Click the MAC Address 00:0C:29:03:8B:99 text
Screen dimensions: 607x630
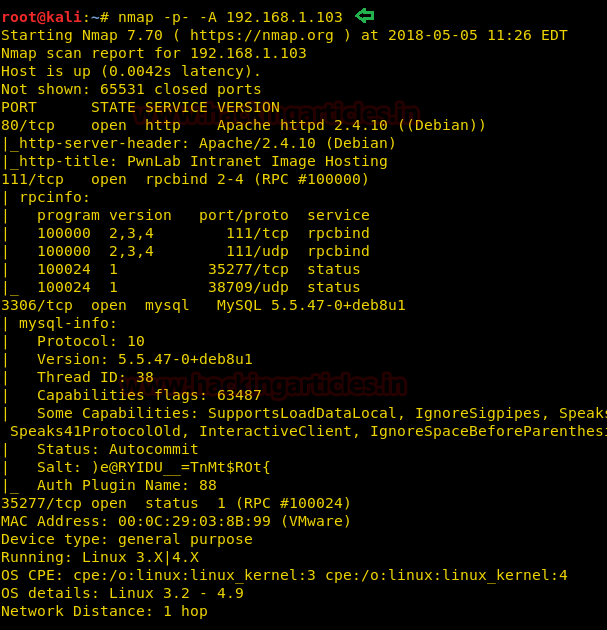point(176,521)
